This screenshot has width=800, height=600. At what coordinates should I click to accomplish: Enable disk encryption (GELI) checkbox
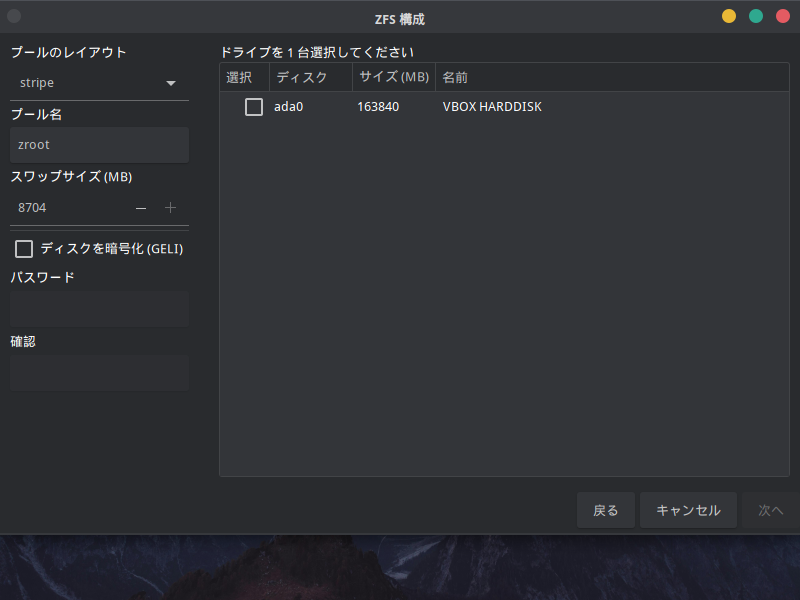(x=24, y=249)
